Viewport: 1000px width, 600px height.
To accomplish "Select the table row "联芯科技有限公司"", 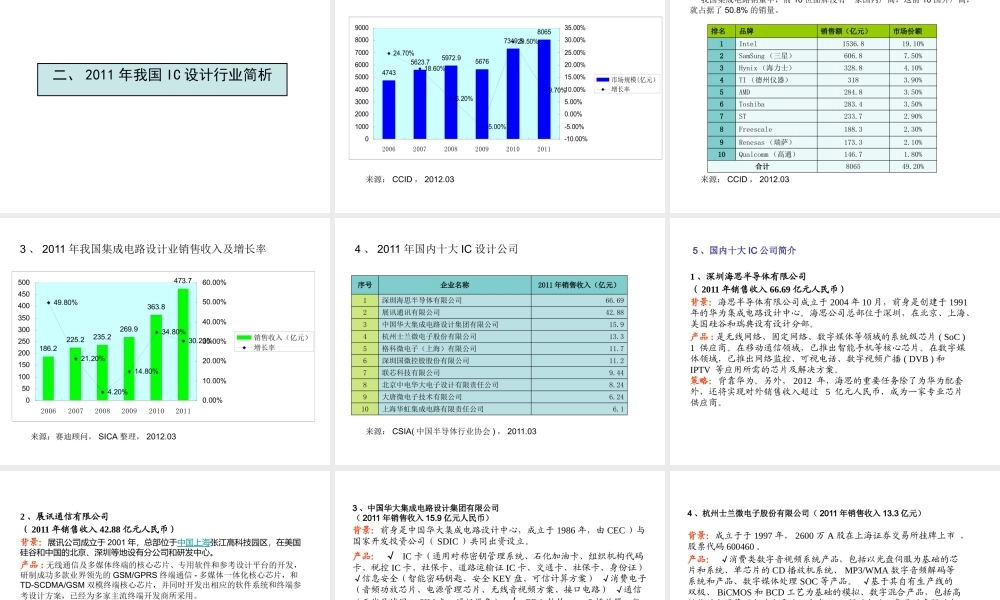I will click(x=490, y=373).
